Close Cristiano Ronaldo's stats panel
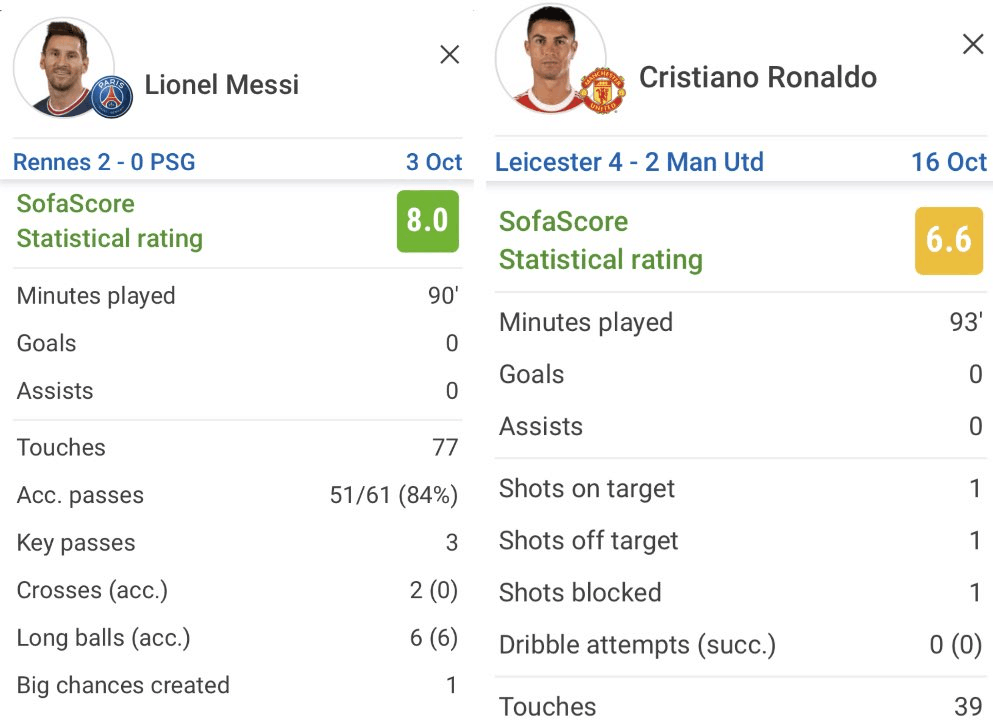993x727 pixels. (x=973, y=44)
